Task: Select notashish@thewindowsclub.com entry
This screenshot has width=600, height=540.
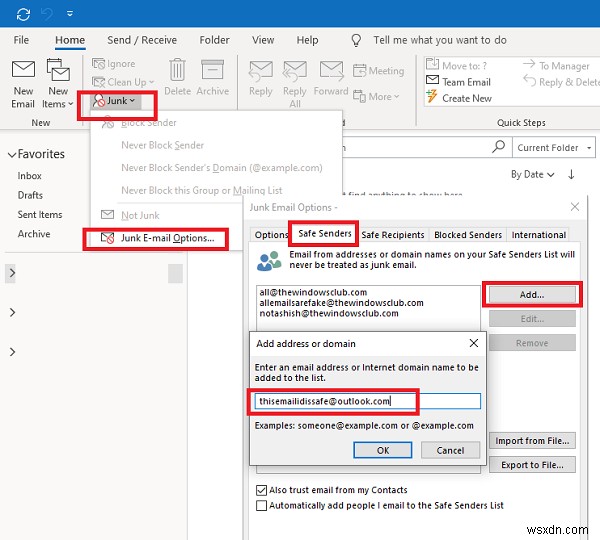Action: 329,313
